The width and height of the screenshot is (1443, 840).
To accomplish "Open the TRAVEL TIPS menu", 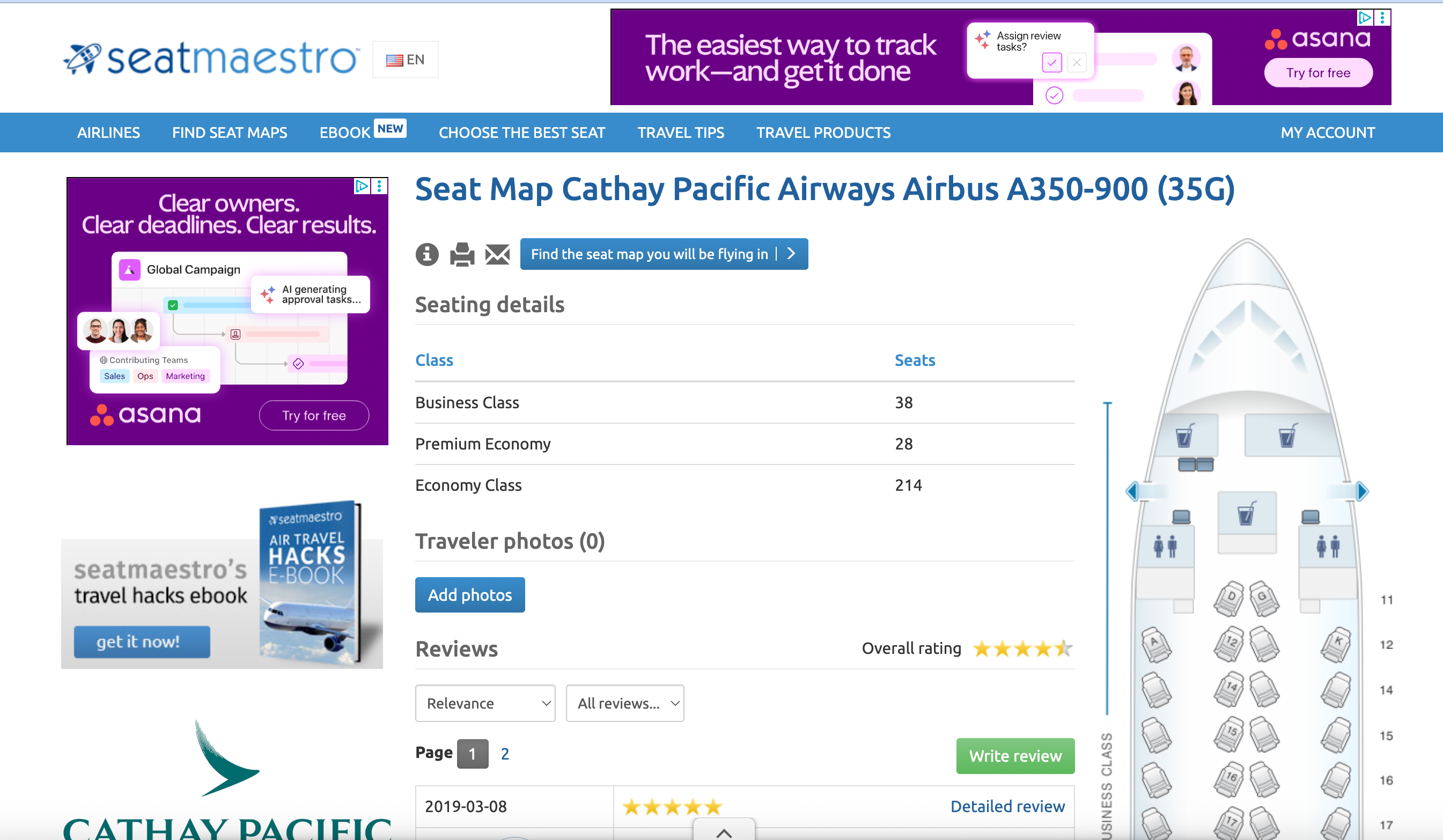I will [681, 132].
